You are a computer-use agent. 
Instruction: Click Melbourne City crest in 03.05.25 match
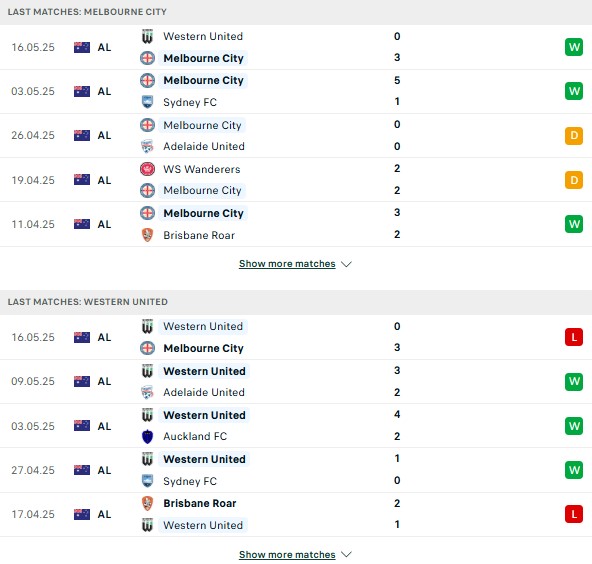coord(147,80)
